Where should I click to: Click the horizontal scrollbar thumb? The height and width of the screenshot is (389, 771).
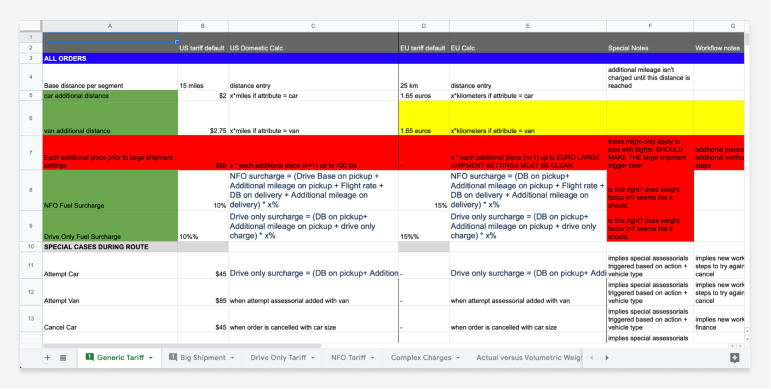[x=182, y=346]
